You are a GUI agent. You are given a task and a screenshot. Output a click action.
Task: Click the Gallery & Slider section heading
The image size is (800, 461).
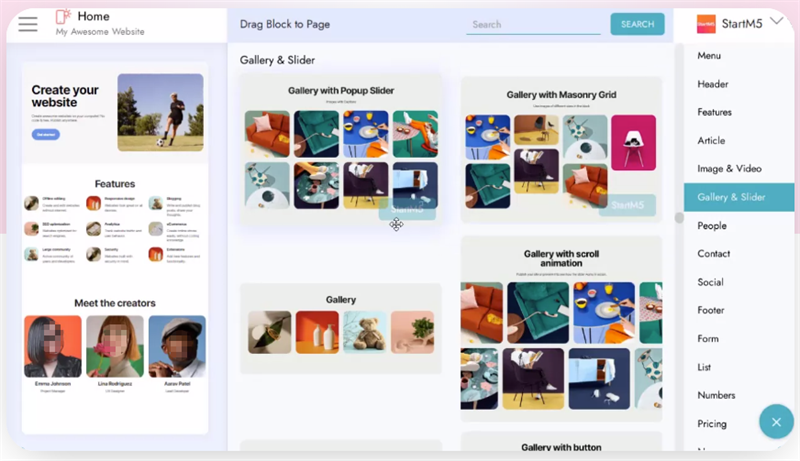coord(277,60)
